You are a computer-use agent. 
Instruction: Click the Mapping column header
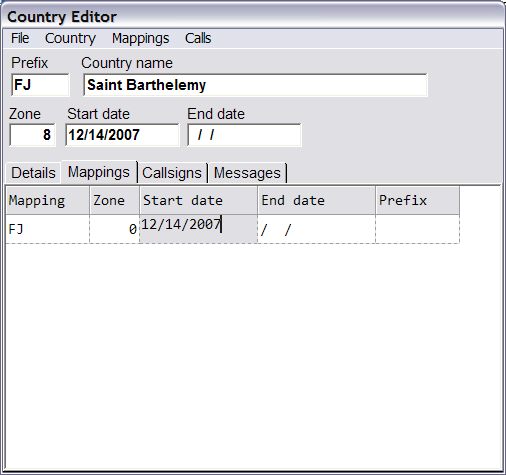click(48, 200)
